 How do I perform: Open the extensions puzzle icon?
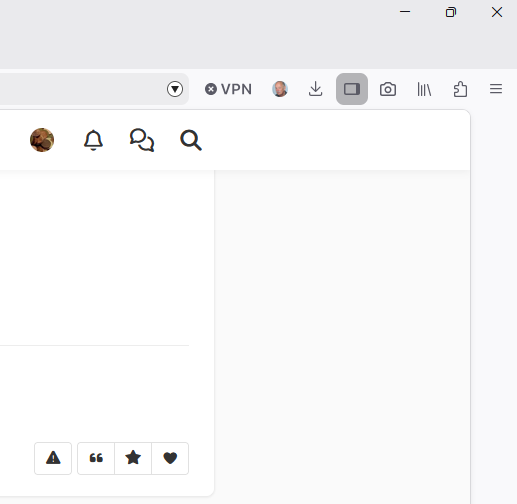click(460, 89)
